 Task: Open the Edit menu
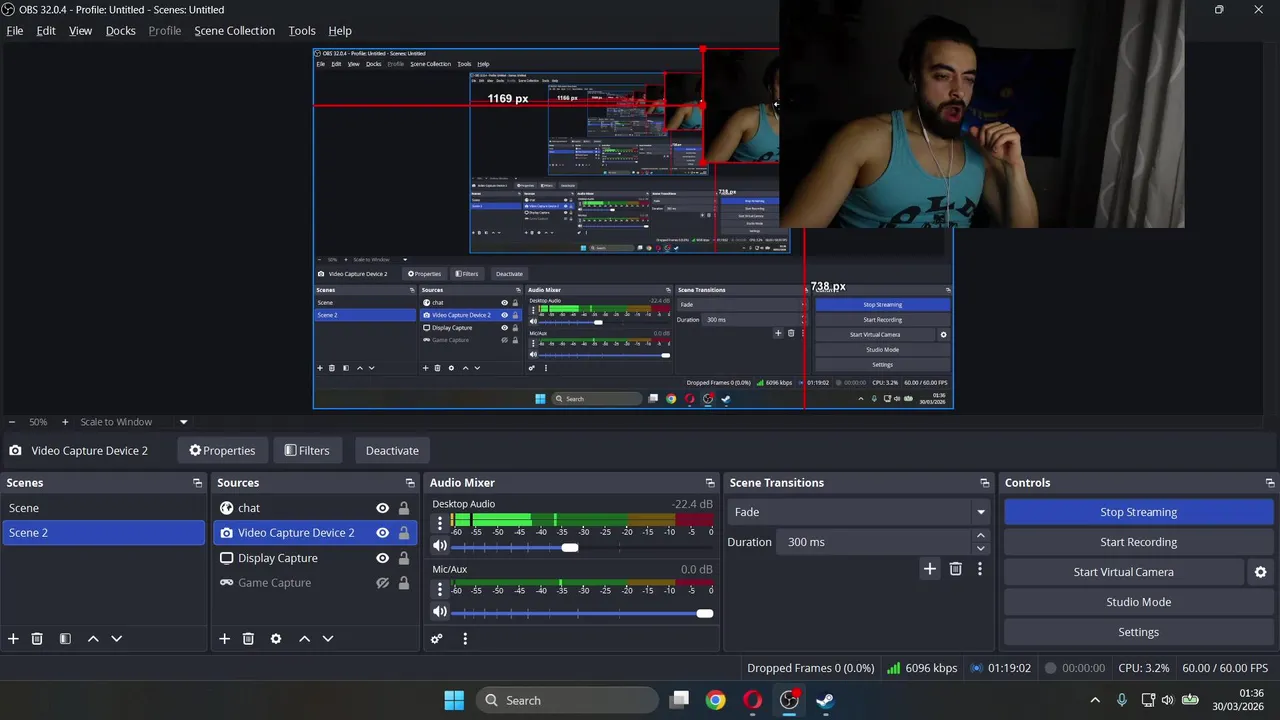coord(46,31)
